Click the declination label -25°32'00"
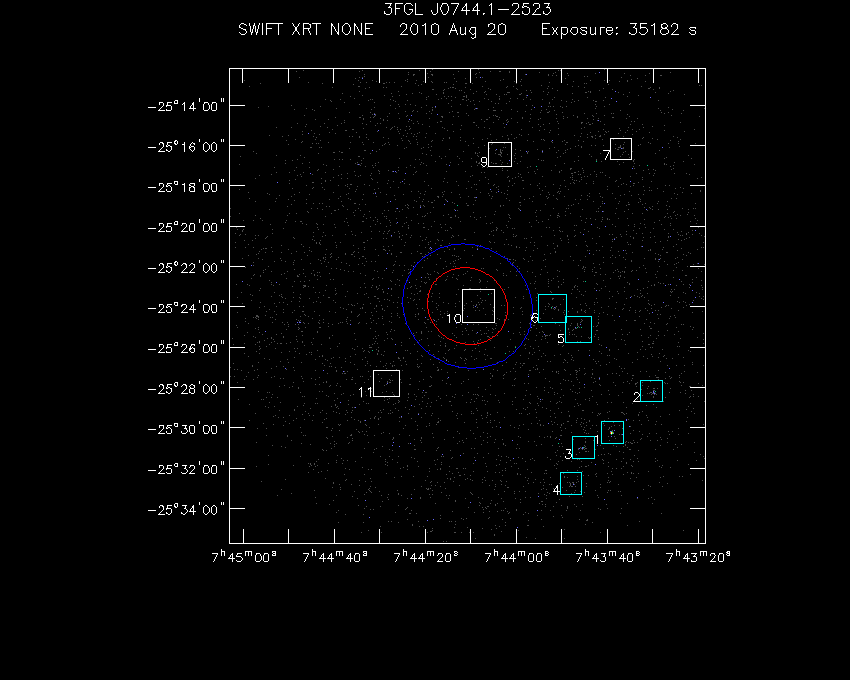Viewport: 850px width, 680px height. 186,469
